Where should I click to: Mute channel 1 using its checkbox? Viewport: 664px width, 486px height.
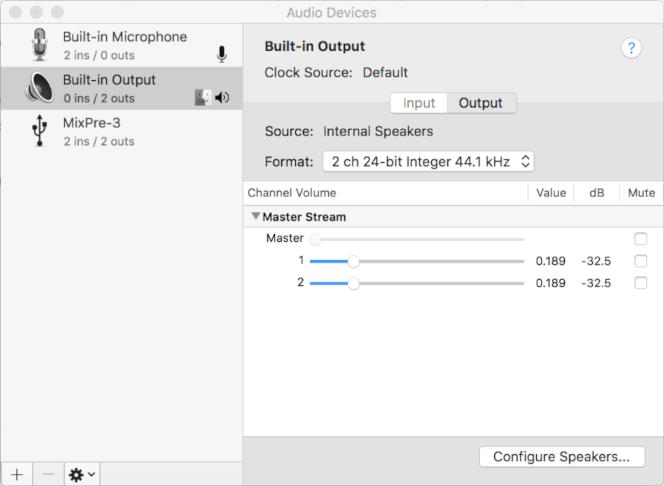tap(641, 261)
